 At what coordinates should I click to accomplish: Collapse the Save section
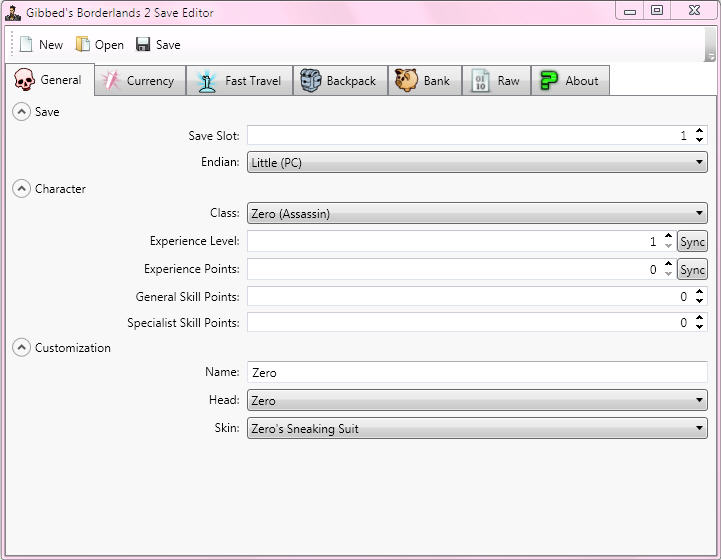pyautogui.click(x=21, y=112)
